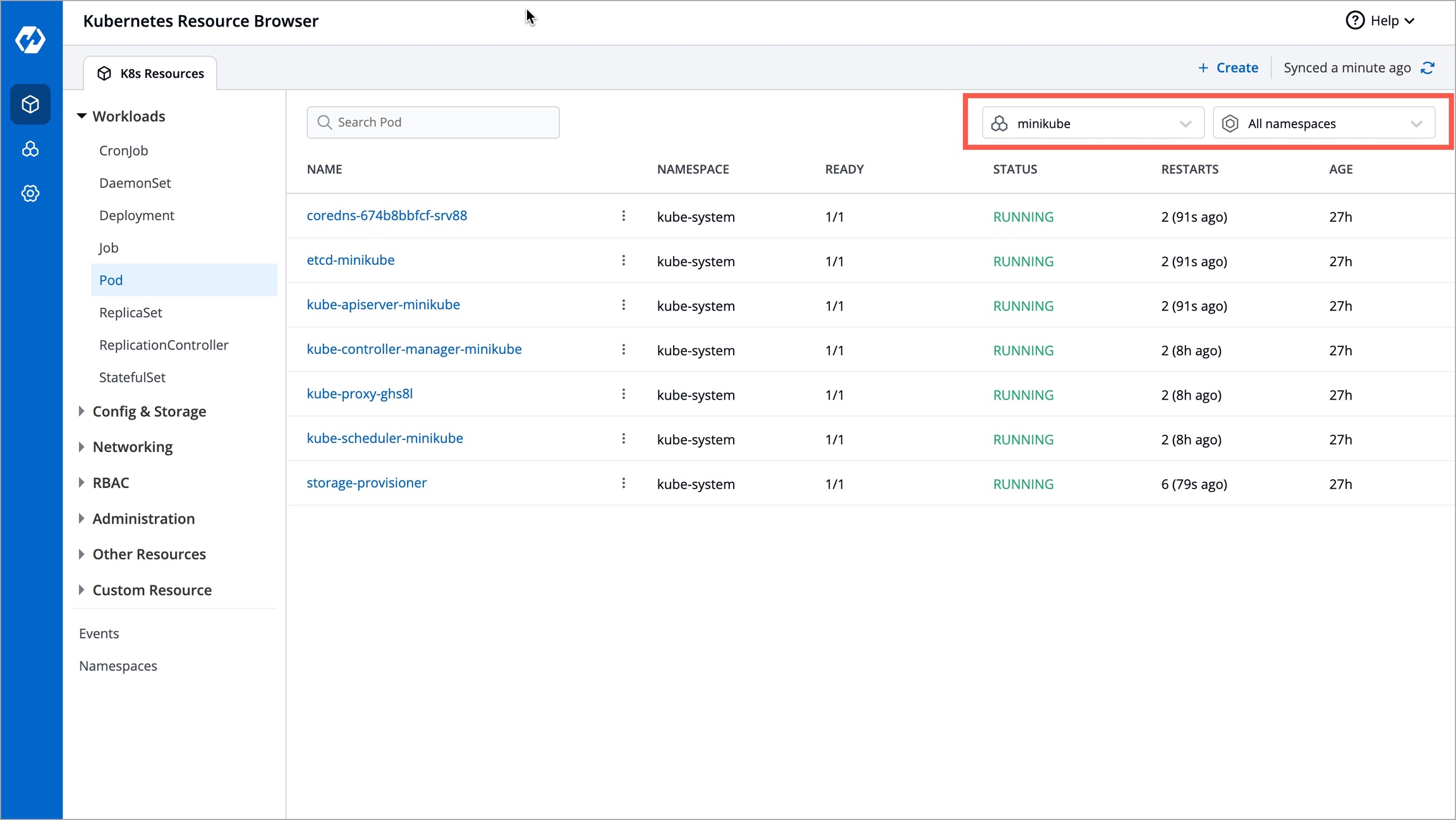Open the settings gear sidebar icon
This screenshot has width=1456, height=820.
(30, 193)
